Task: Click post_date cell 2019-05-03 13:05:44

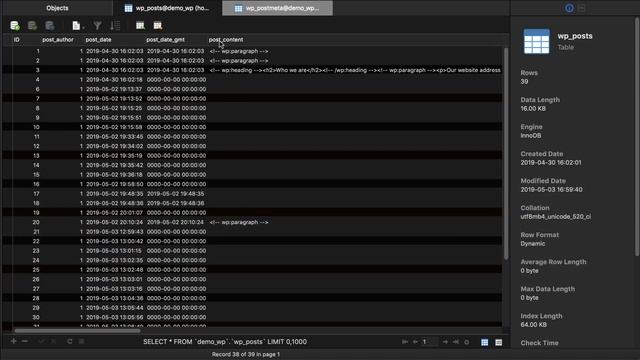Action: pos(114,308)
